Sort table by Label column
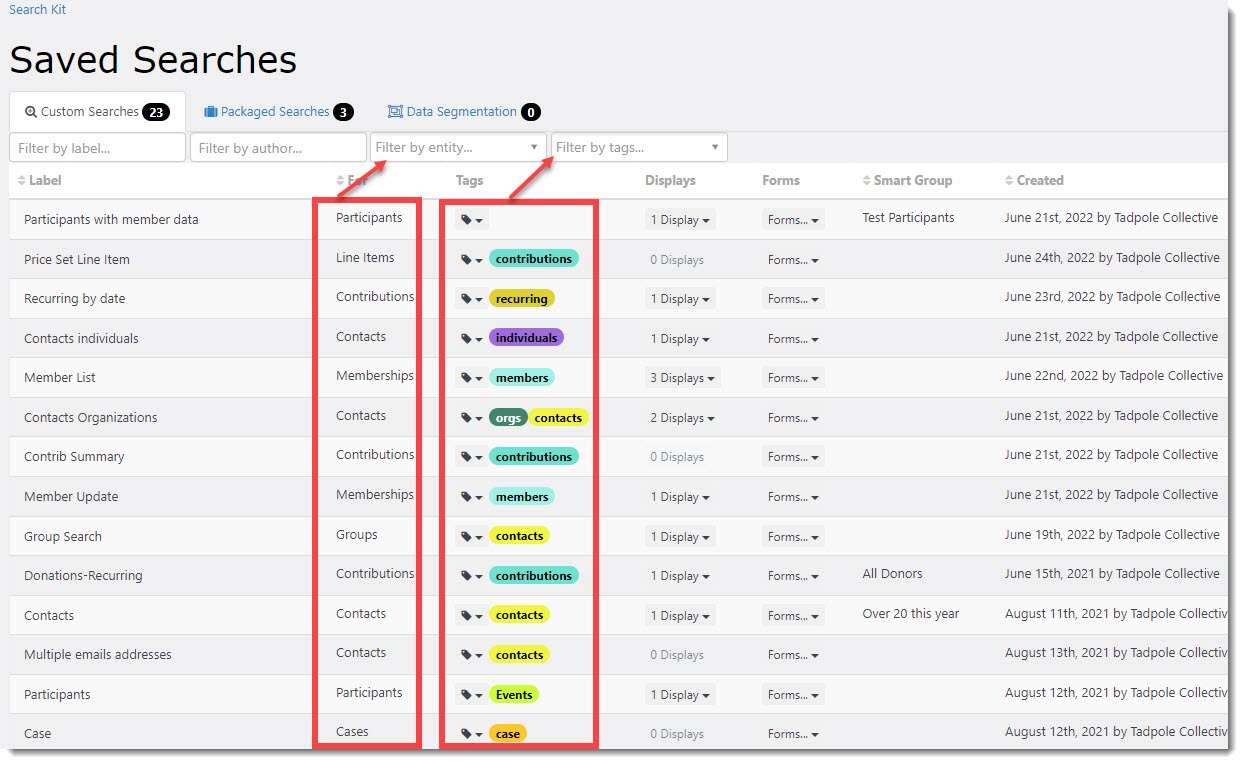The image size is (1243, 764). pyautogui.click(x=40, y=181)
